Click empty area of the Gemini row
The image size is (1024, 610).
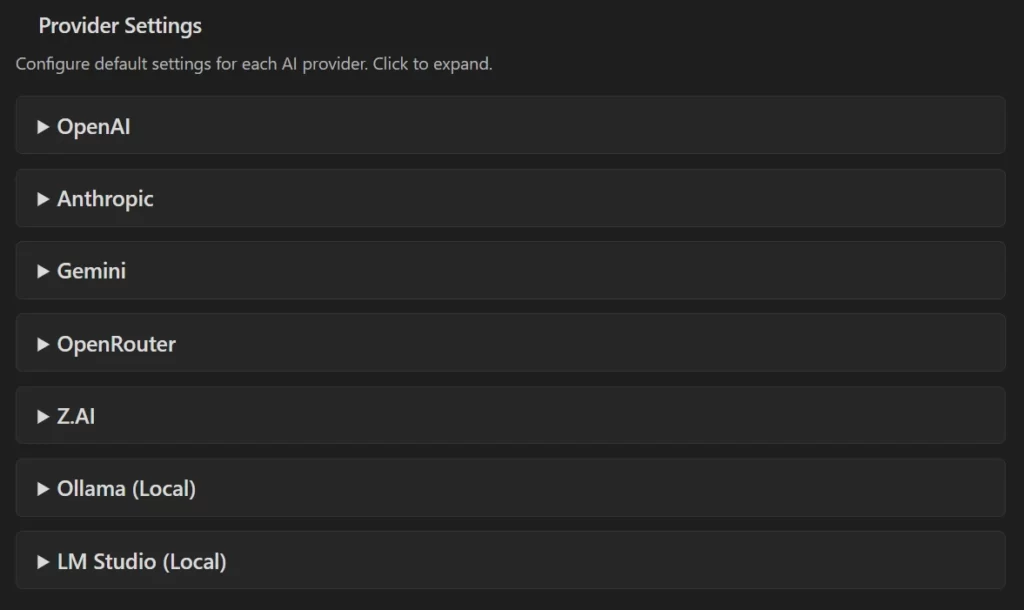click(600, 271)
